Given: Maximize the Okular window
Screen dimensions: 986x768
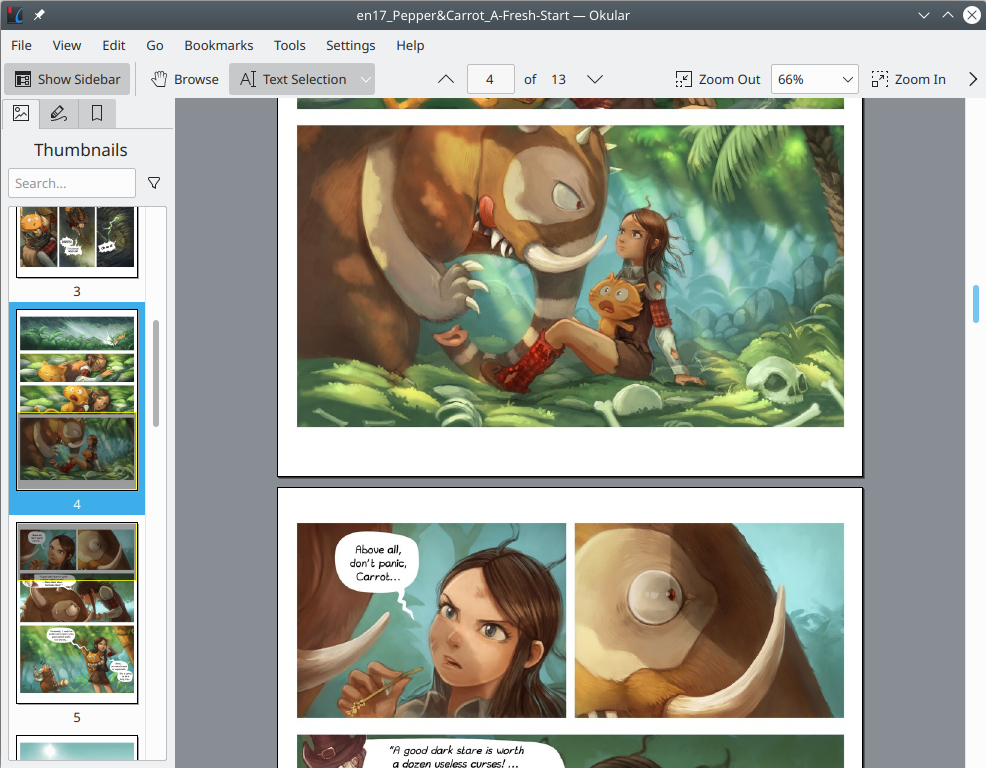Looking at the screenshot, I should tap(948, 15).
